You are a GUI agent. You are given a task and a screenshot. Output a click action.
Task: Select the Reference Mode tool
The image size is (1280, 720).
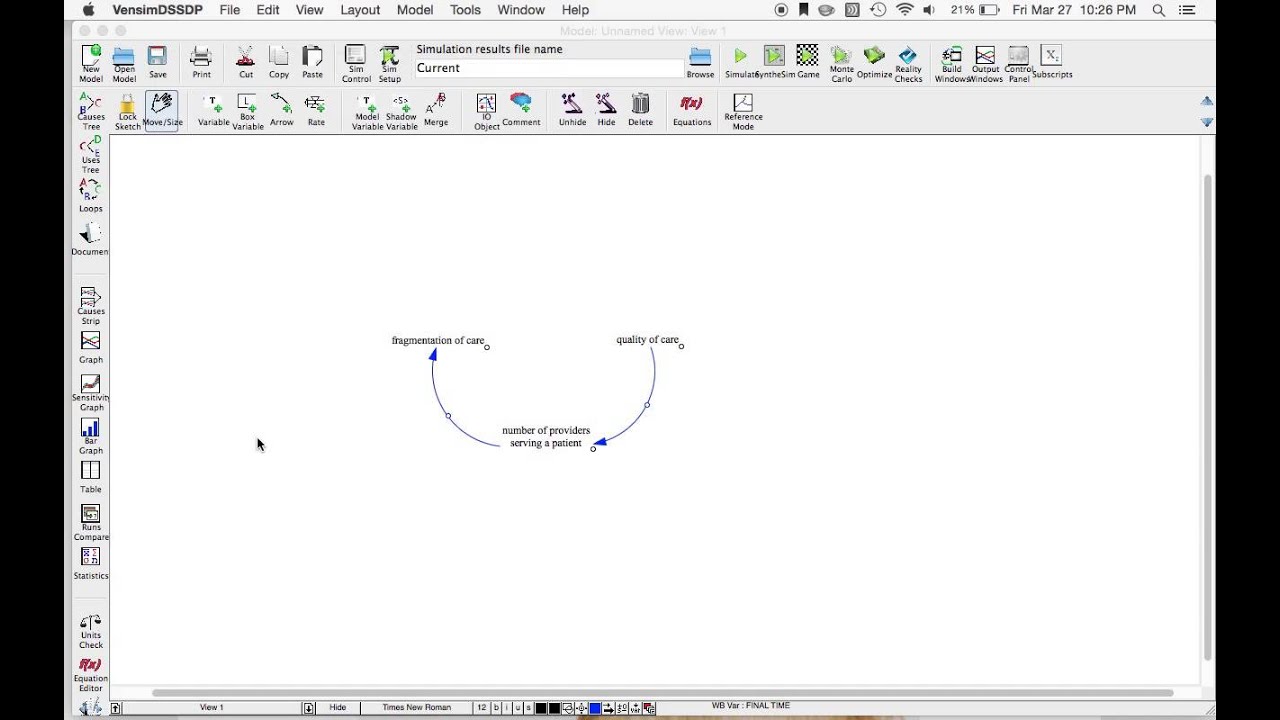(743, 111)
